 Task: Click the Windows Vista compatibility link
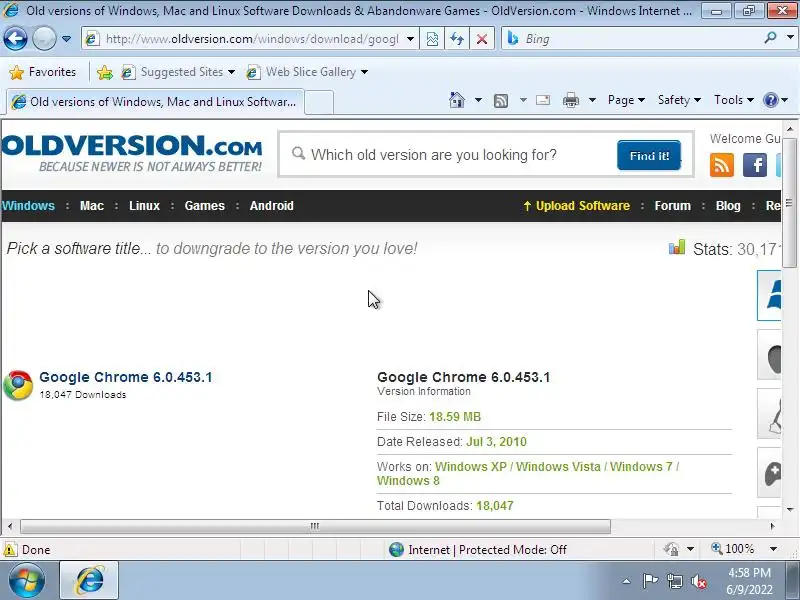coord(558,467)
